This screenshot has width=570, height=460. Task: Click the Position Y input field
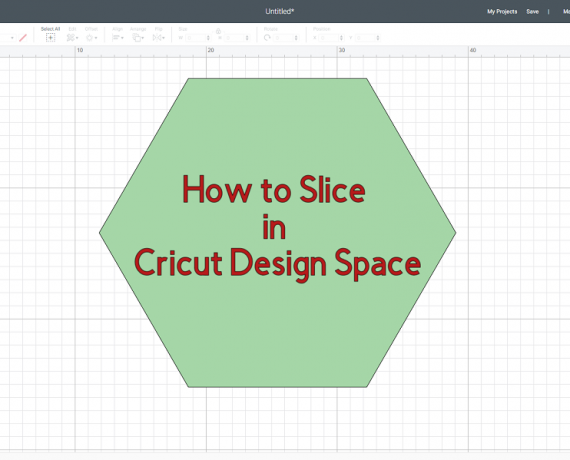pos(366,38)
